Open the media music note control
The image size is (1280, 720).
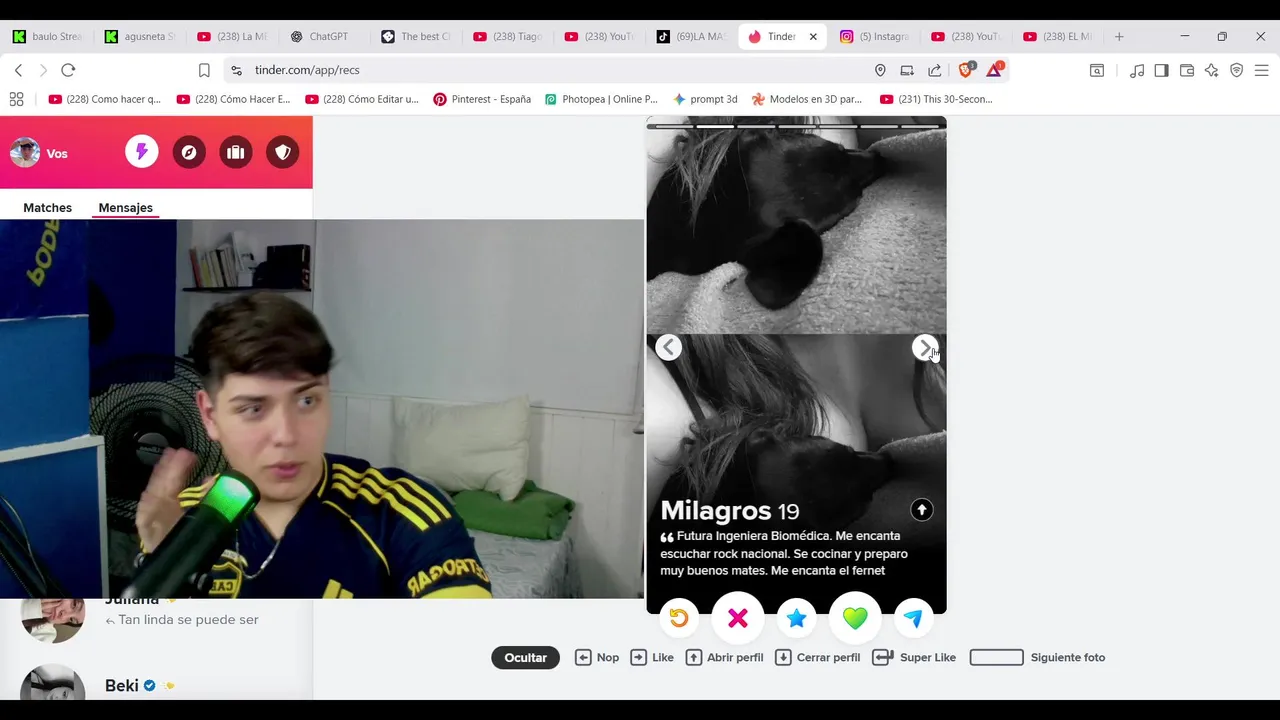(x=1137, y=70)
